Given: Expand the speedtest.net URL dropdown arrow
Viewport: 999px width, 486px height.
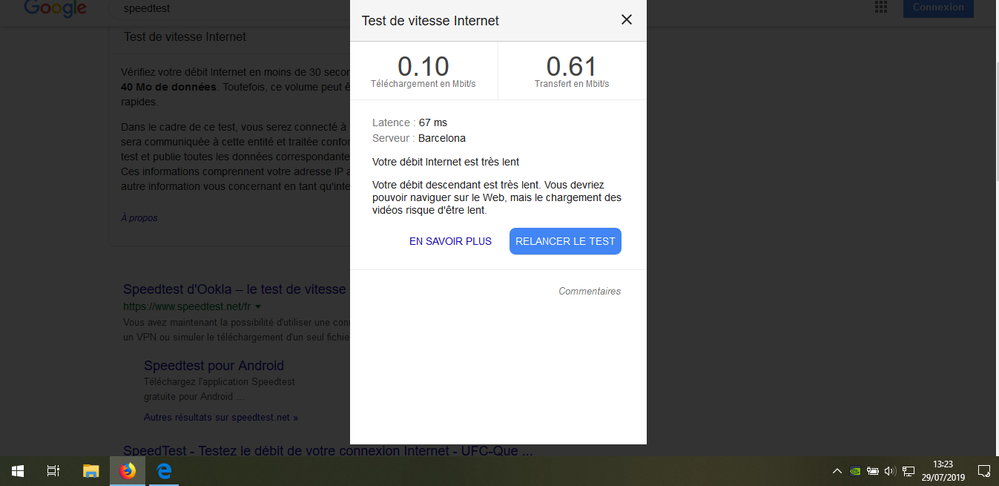Looking at the screenshot, I should coord(259,307).
